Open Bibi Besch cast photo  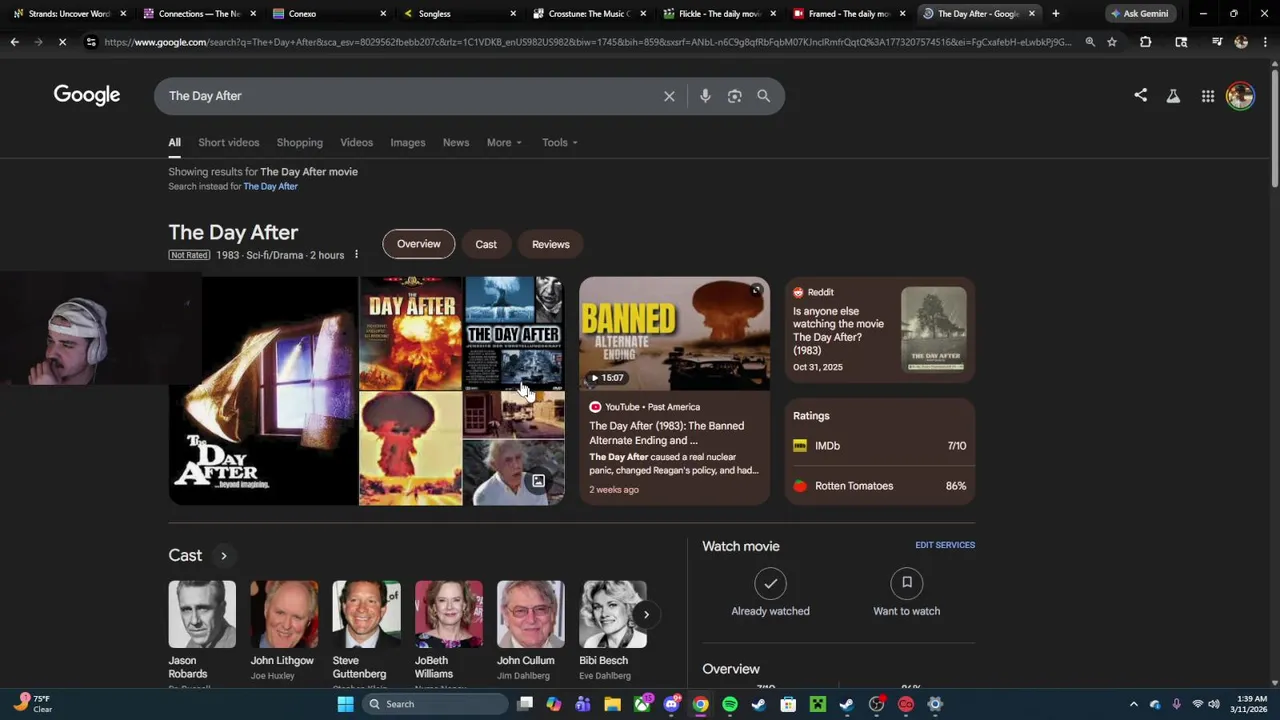613,614
